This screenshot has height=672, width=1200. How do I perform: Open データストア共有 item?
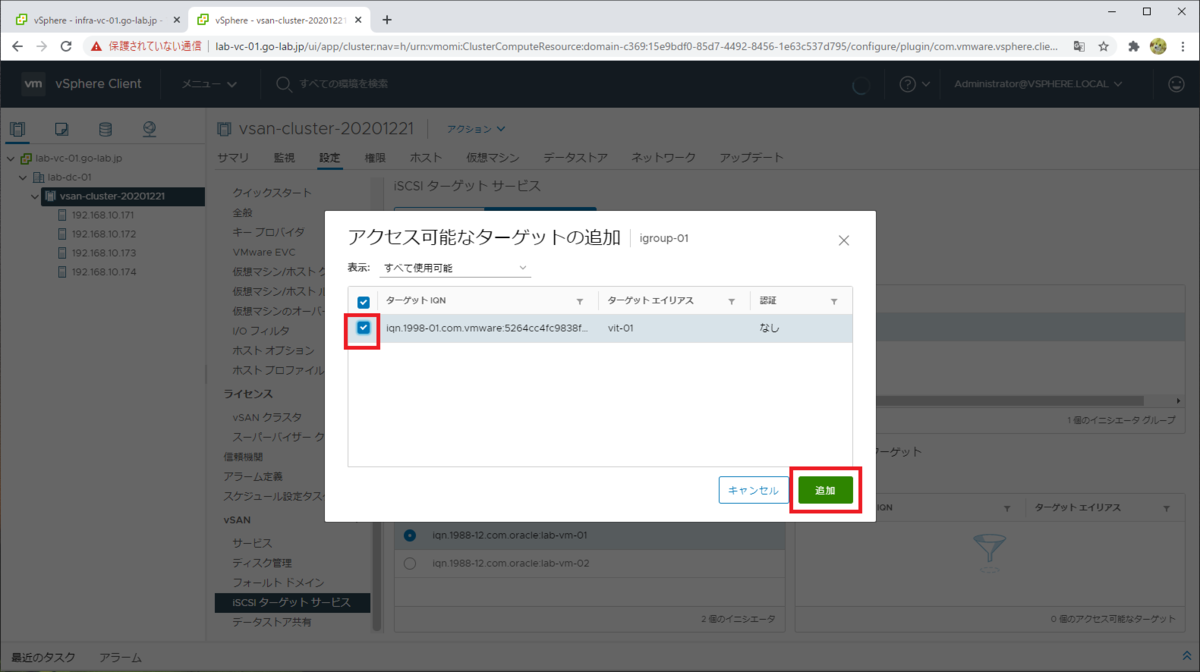click(271, 622)
